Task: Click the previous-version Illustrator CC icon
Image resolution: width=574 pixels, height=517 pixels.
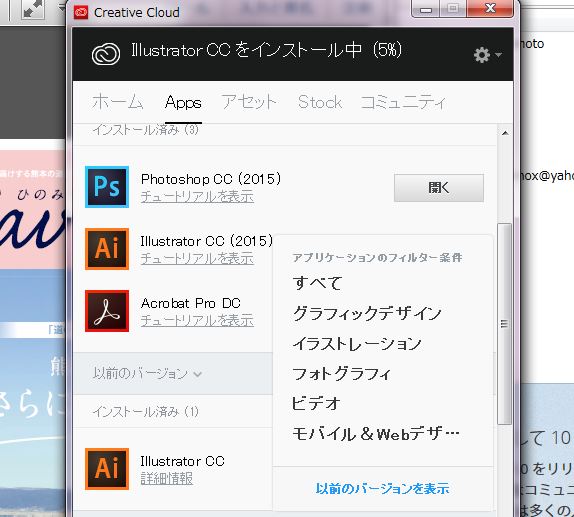Action: pos(107,469)
